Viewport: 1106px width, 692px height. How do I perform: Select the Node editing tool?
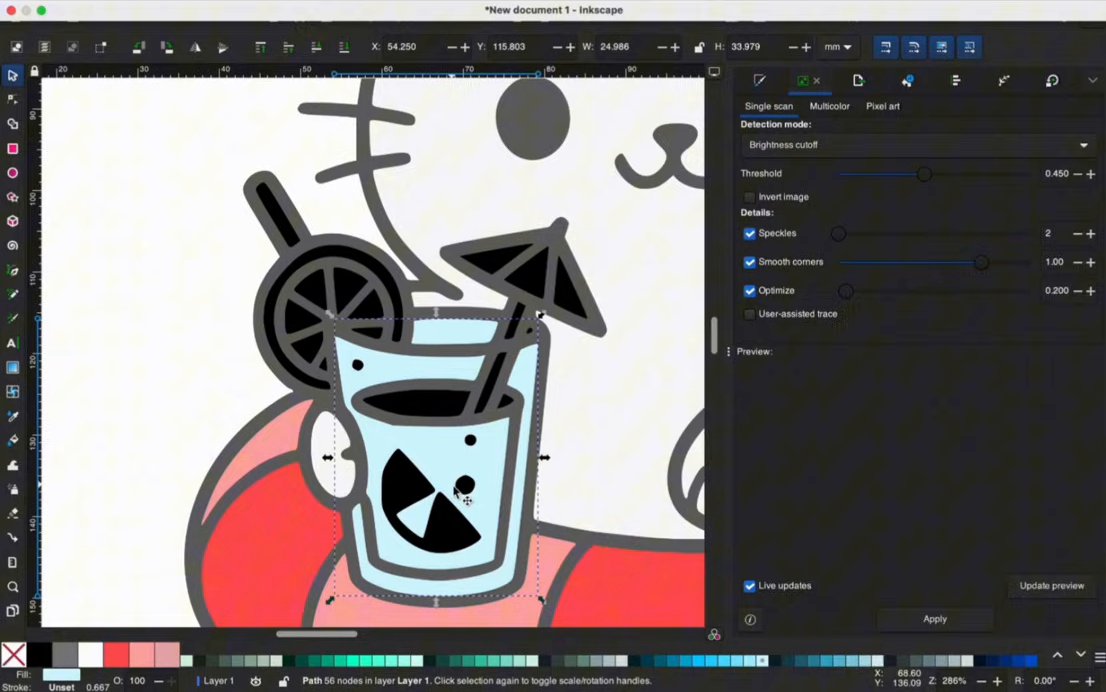click(12, 99)
